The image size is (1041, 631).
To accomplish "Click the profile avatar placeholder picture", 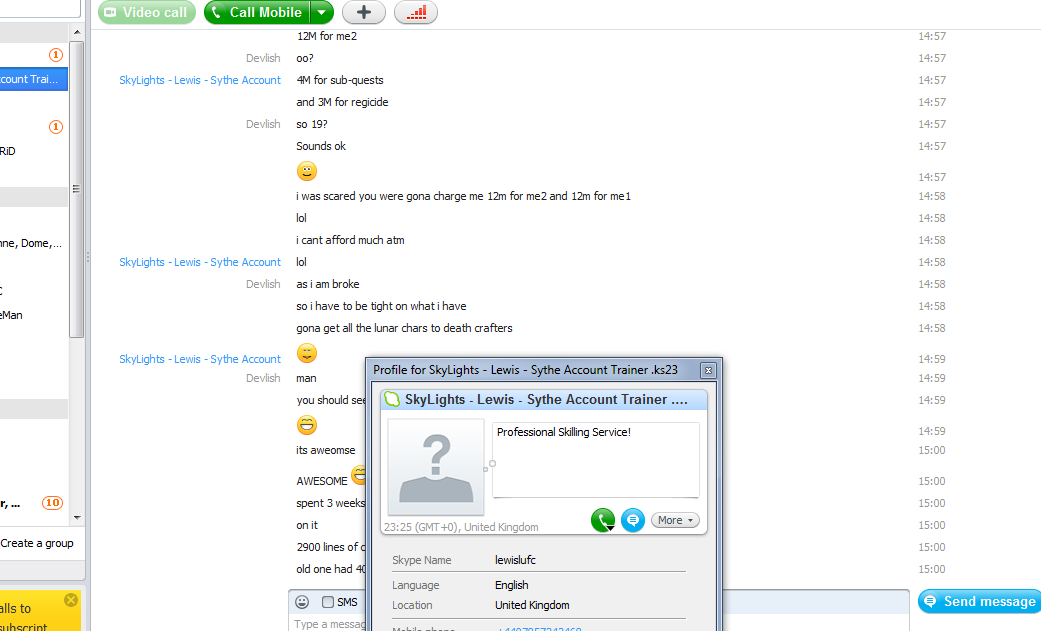I will [x=436, y=468].
